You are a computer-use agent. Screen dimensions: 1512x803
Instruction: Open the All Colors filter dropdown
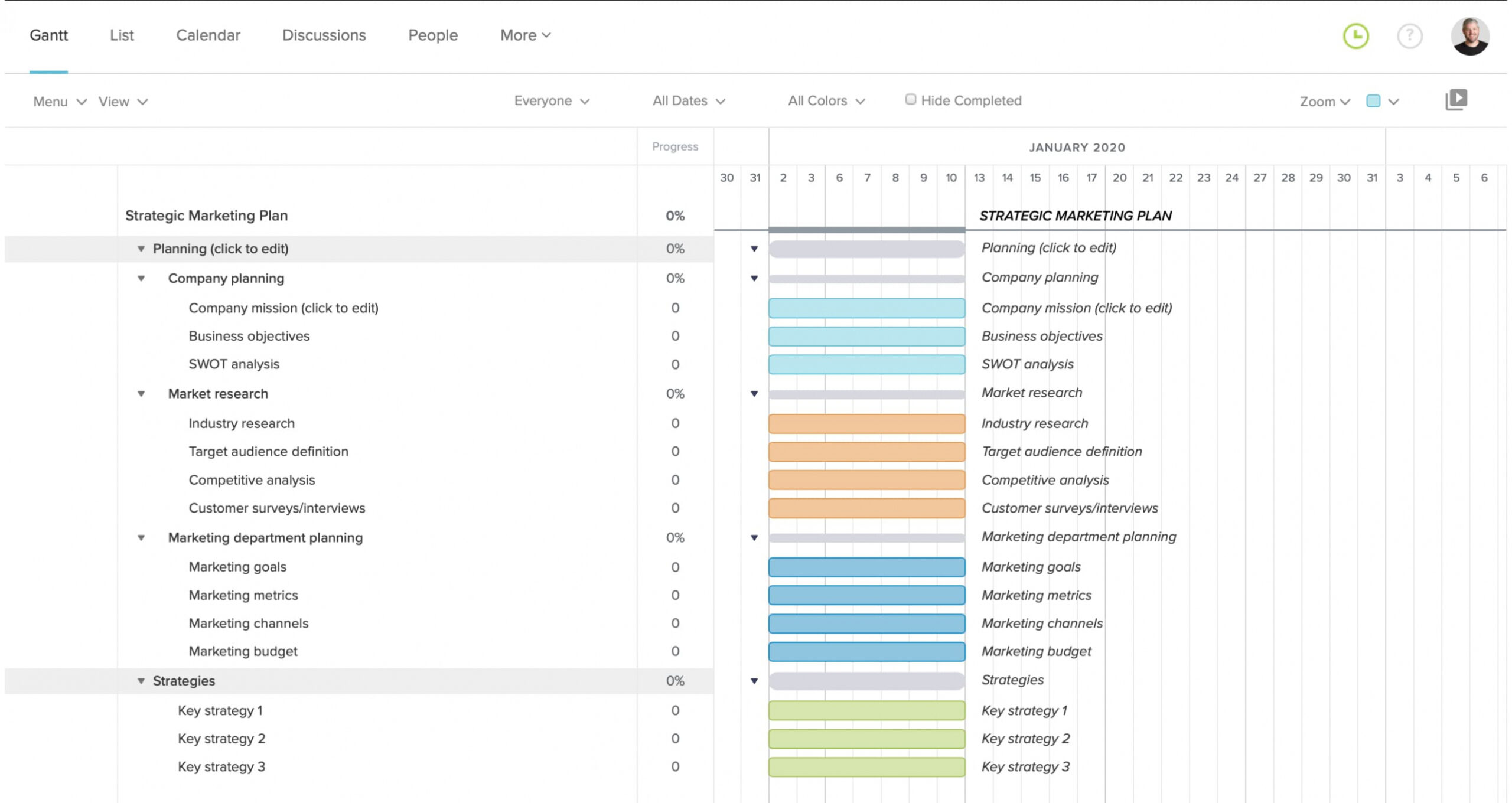coord(825,100)
